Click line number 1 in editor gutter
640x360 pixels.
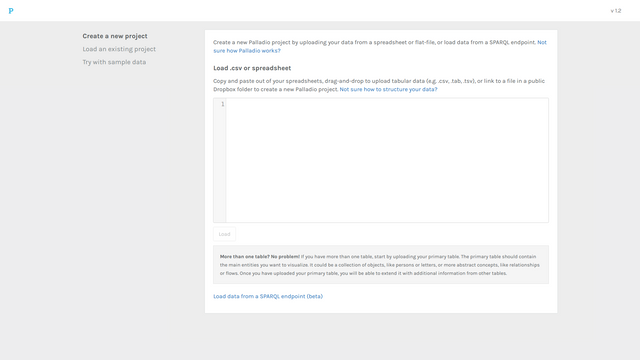pos(222,104)
